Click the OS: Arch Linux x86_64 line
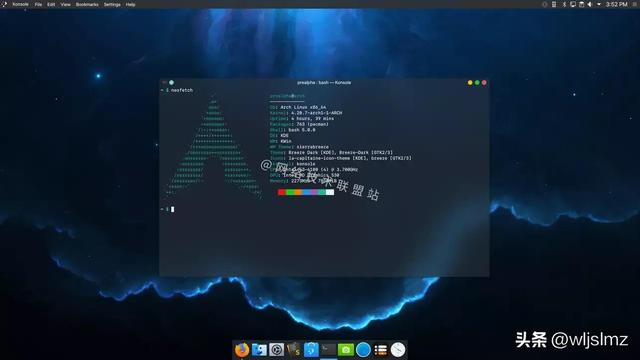640x360 pixels. tap(298, 107)
